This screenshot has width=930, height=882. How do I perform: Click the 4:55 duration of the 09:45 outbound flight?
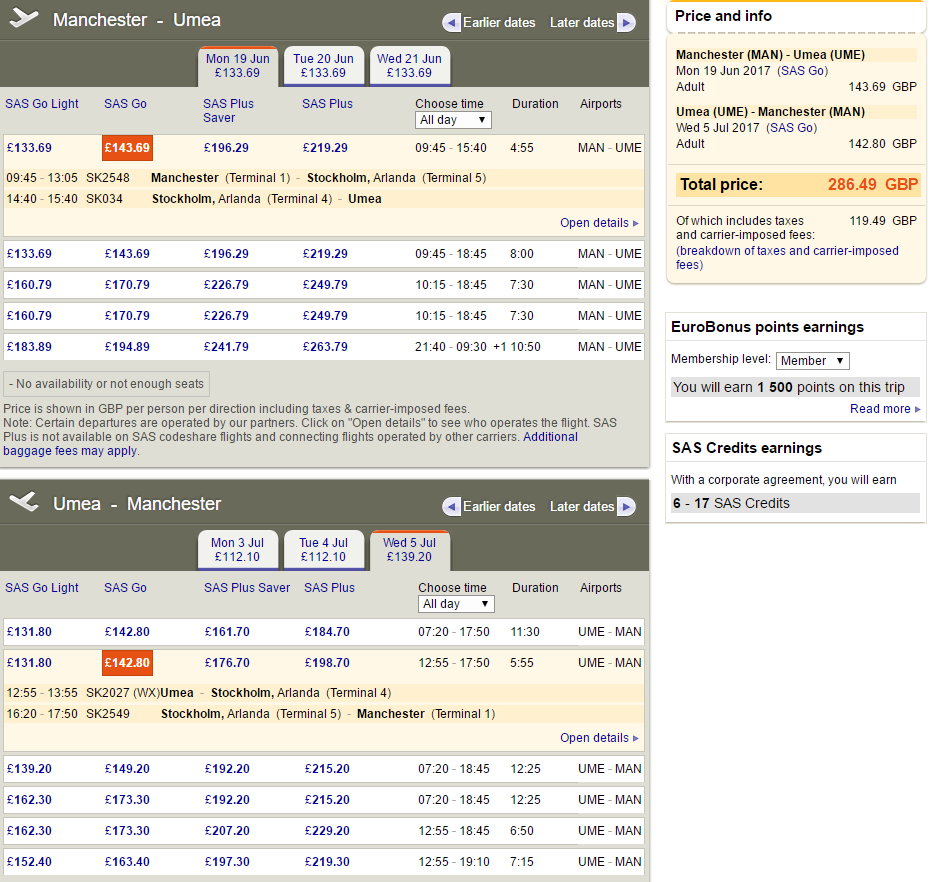point(522,148)
